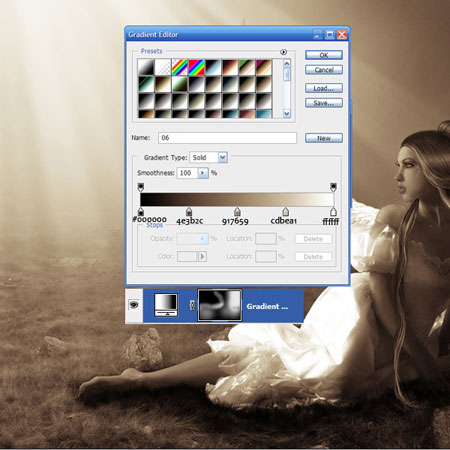Select the 917659 color stop
The height and width of the screenshot is (450, 450).
tap(237, 212)
